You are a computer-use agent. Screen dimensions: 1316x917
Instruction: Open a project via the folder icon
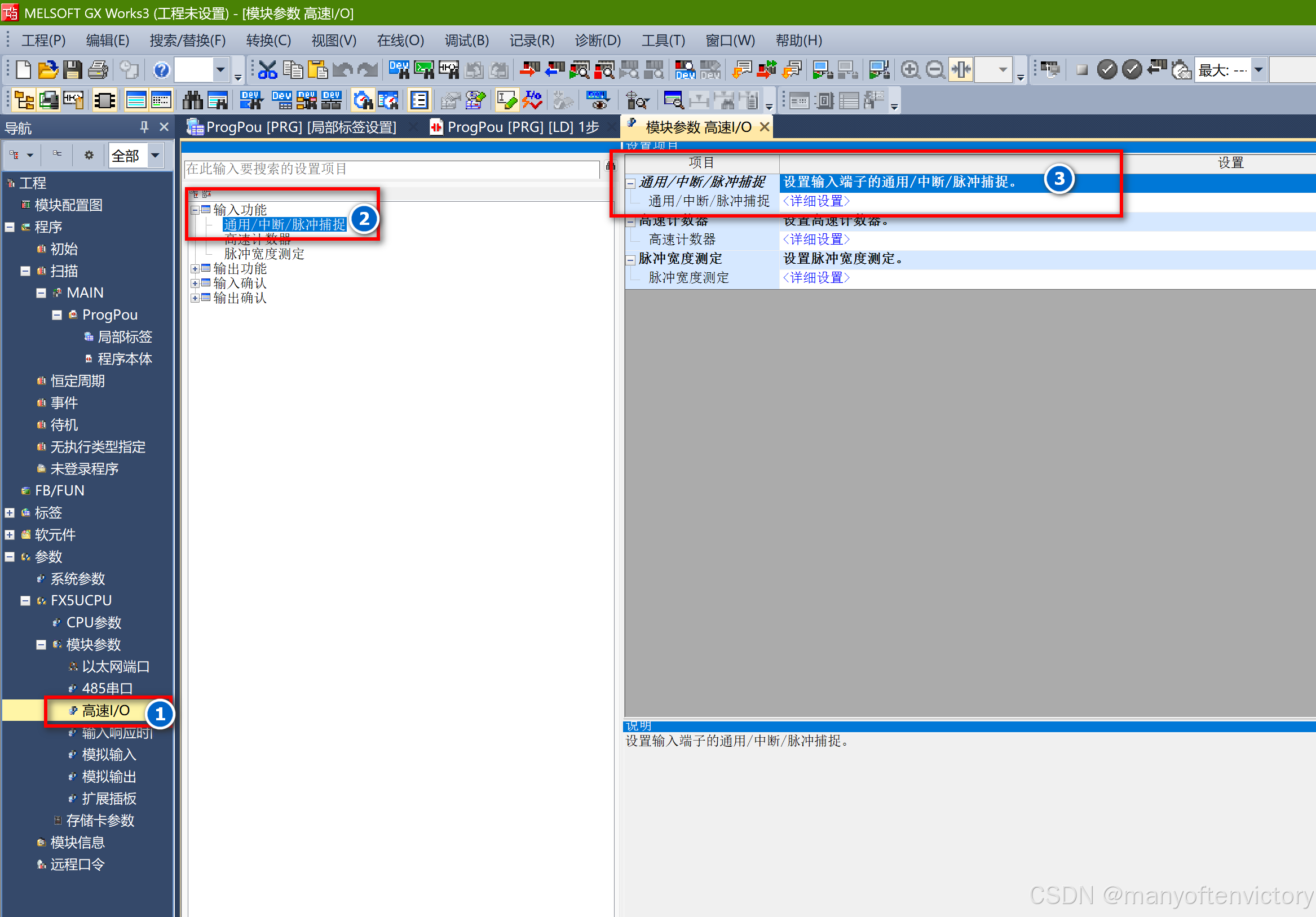48,70
